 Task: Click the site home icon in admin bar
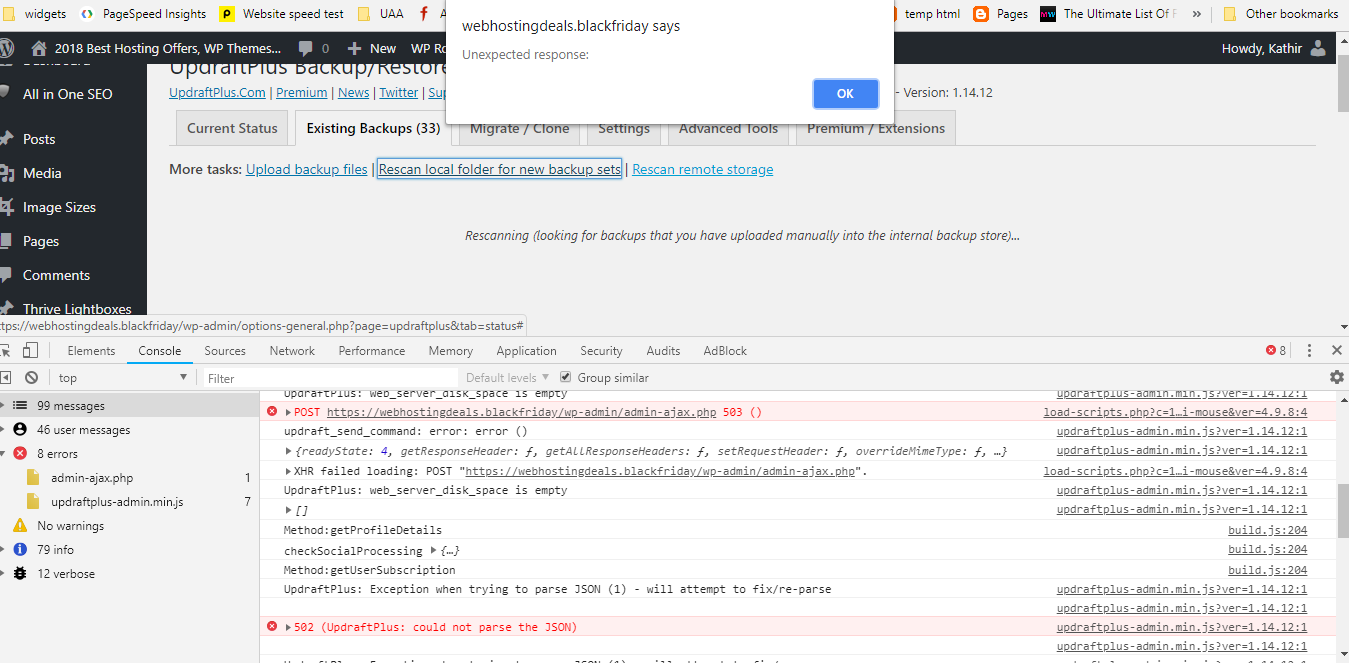coord(38,48)
